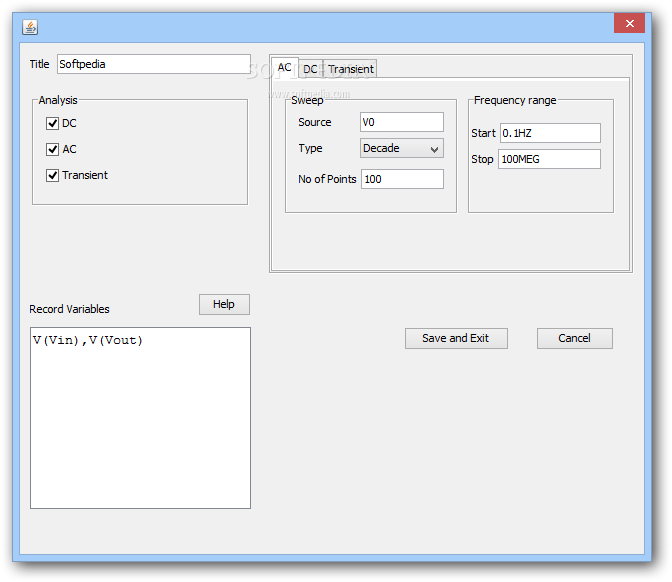Viewport: 672px width, 582px height.
Task: Click the 'Sweep' group label
Action: click(307, 101)
